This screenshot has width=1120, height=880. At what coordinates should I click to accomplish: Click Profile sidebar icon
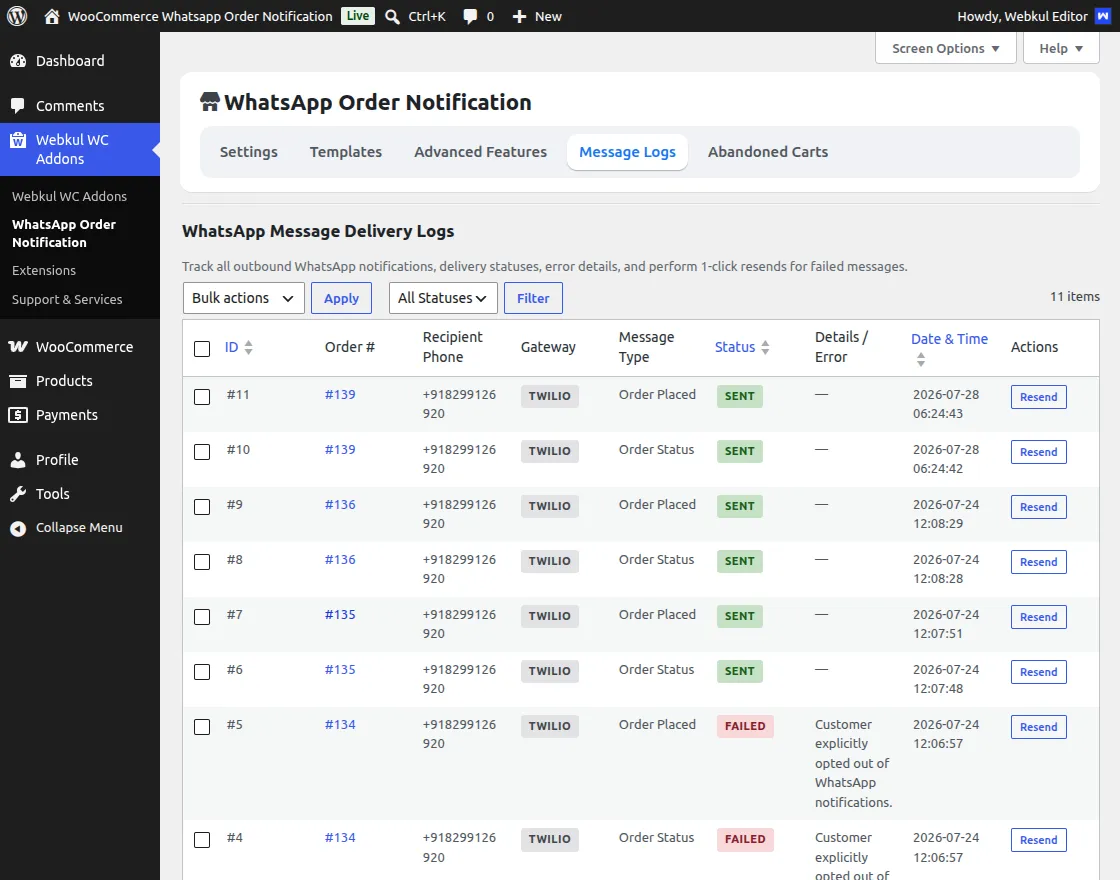click(x=18, y=460)
